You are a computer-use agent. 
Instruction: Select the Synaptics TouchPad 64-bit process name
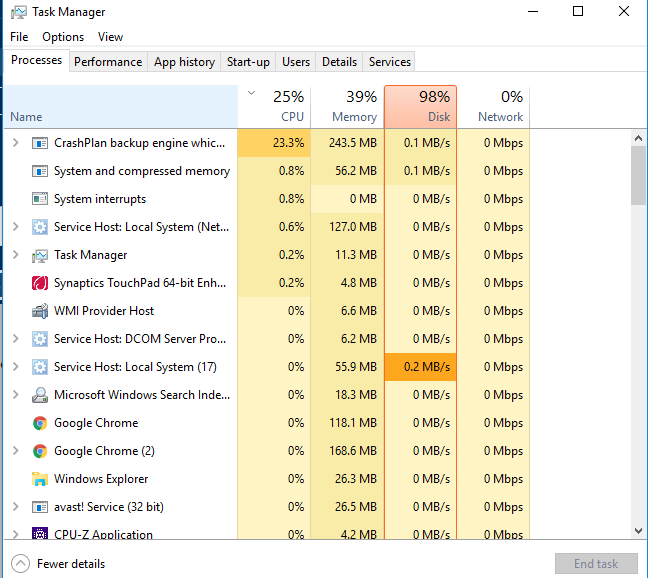140,283
